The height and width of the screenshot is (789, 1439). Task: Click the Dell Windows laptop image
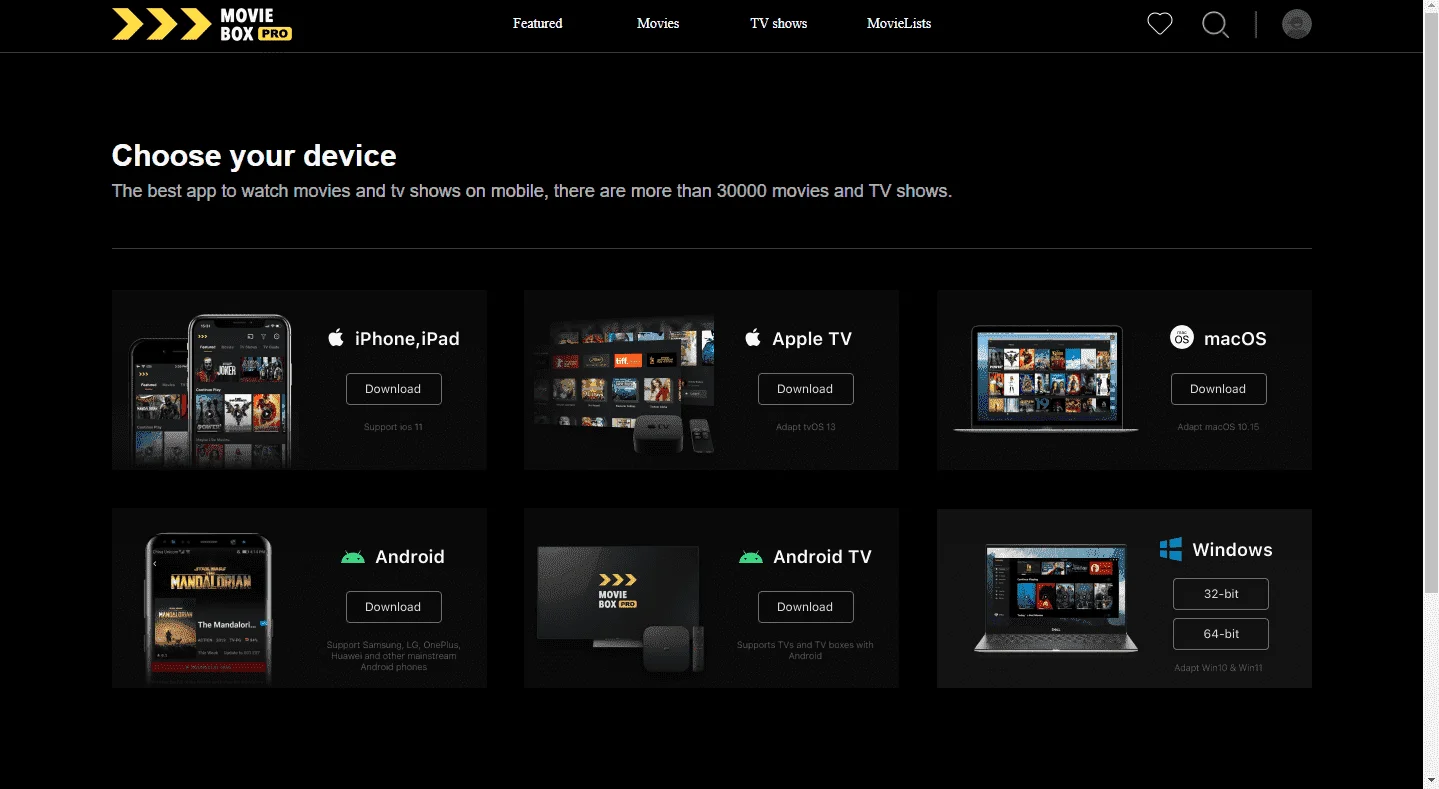1056,598
